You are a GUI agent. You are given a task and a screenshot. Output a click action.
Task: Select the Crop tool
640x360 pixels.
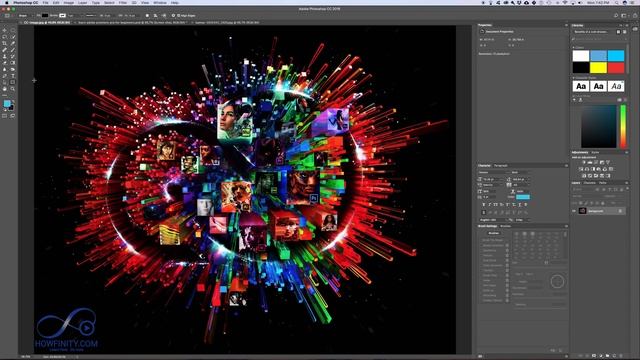point(4,43)
